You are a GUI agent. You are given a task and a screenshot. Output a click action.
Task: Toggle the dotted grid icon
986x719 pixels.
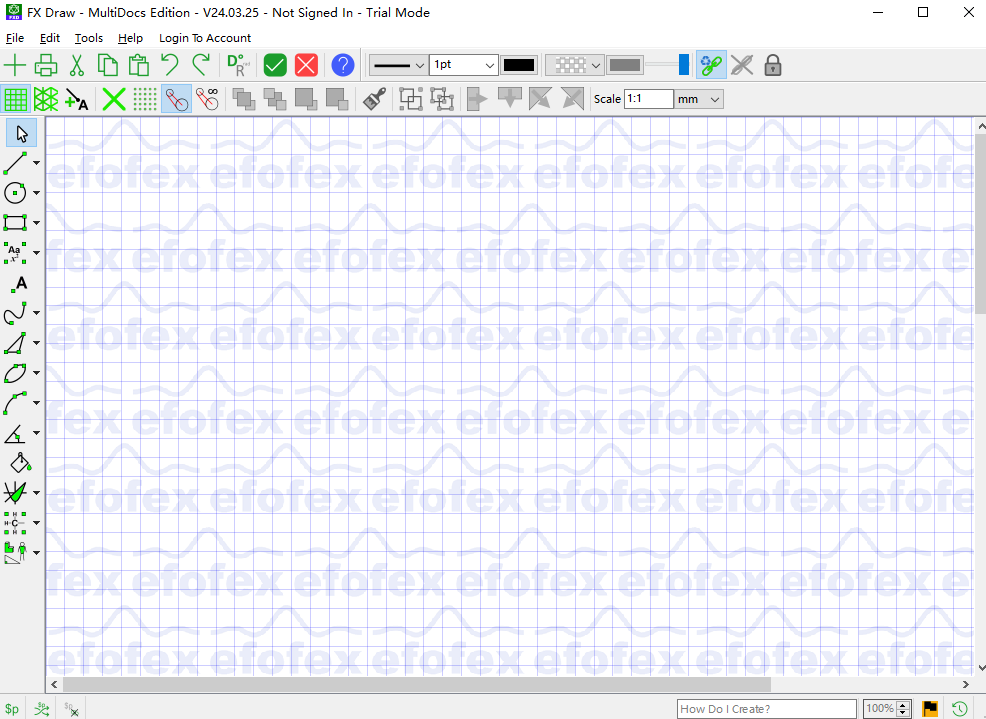[145, 99]
